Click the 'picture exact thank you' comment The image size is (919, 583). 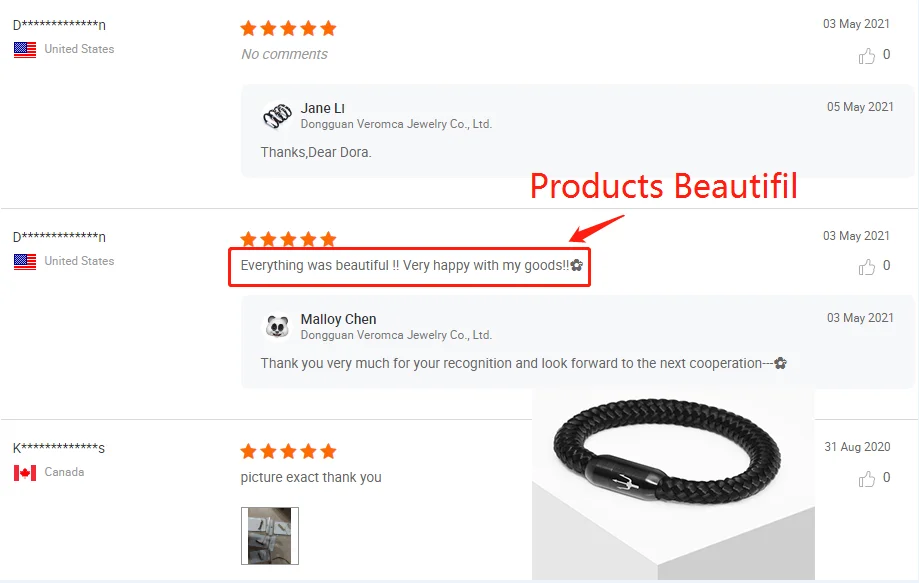[311, 478]
